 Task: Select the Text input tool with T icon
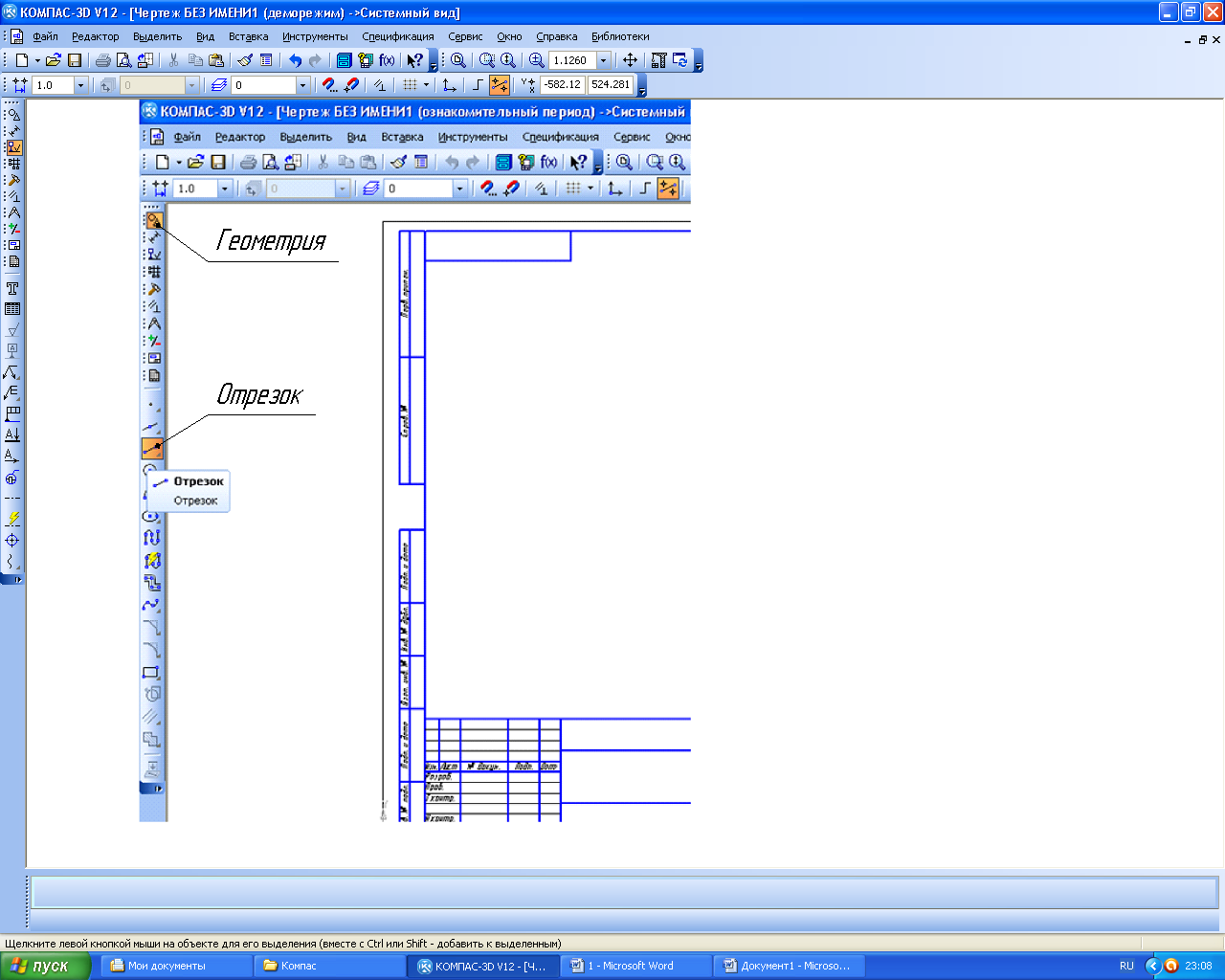(x=12, y=288)
